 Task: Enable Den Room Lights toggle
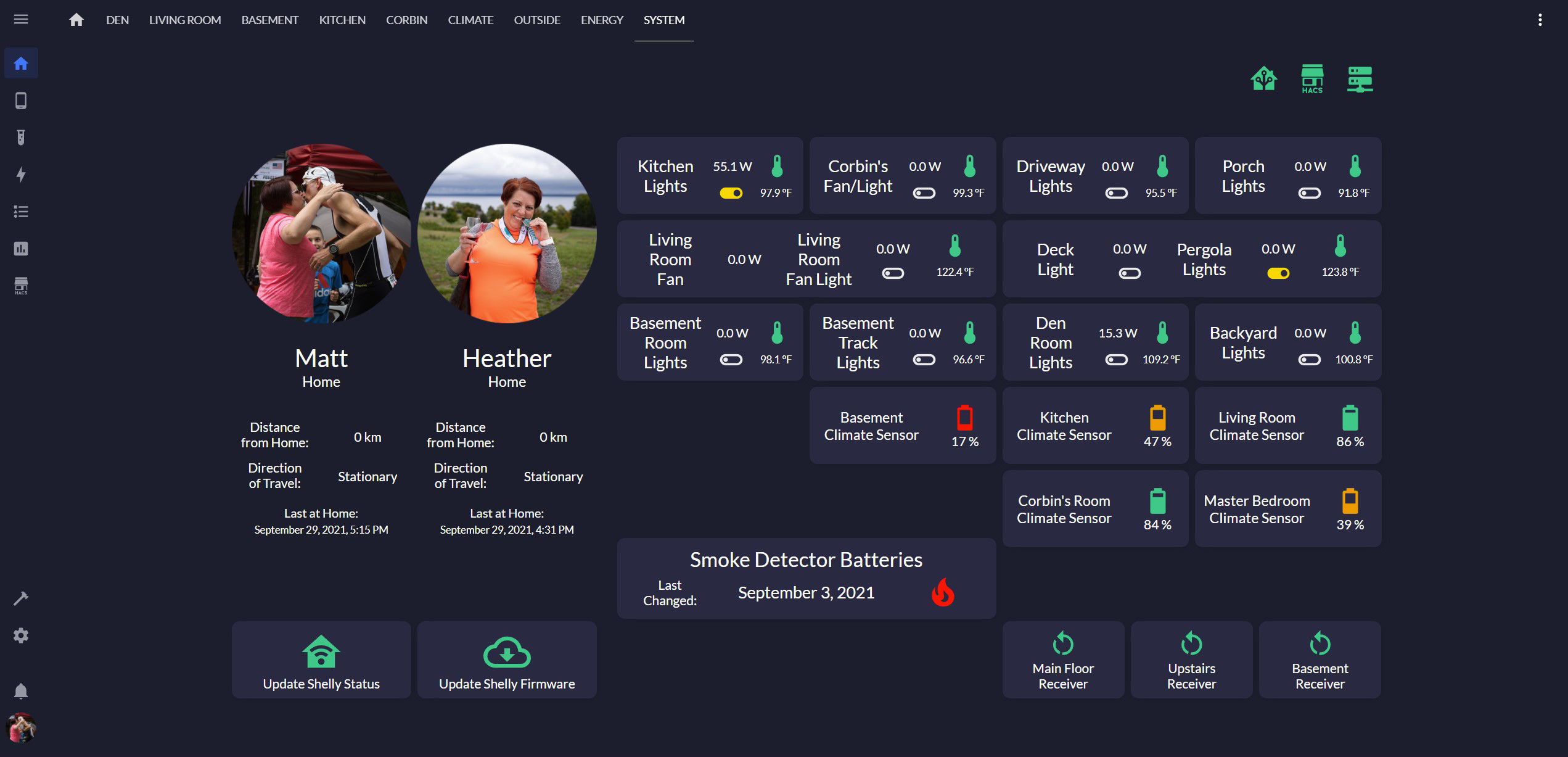pyautogui.click(x=1117, y=360)
